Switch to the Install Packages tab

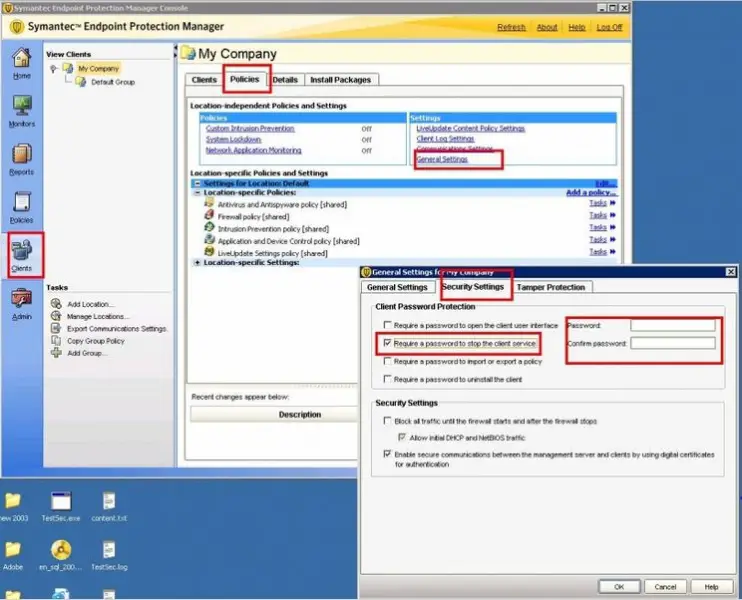click(x=341, y=80)
